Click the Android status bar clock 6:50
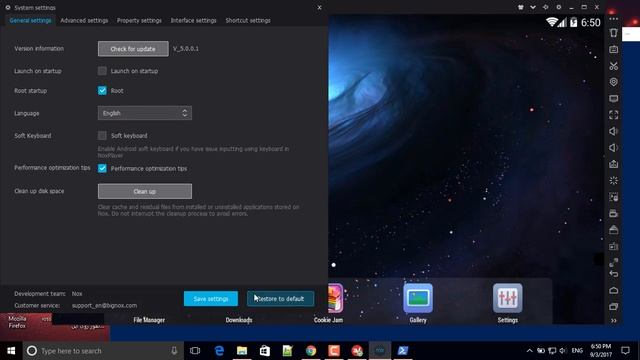The height and width of the screenshot is (360, 640). pos(591,22)
